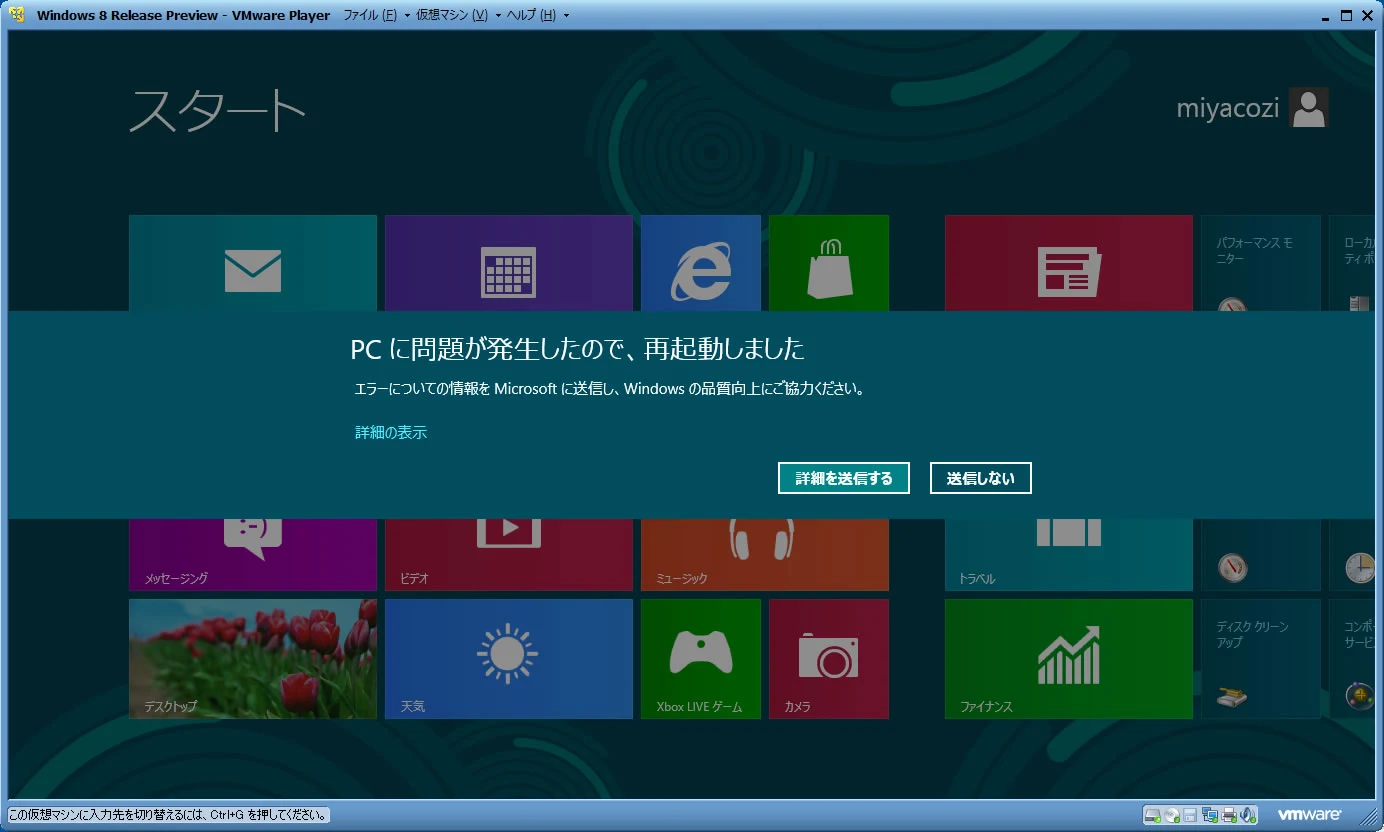Open the 天気 weather tile
This screenshot has width=1384, height=832.
pos(509,659)
